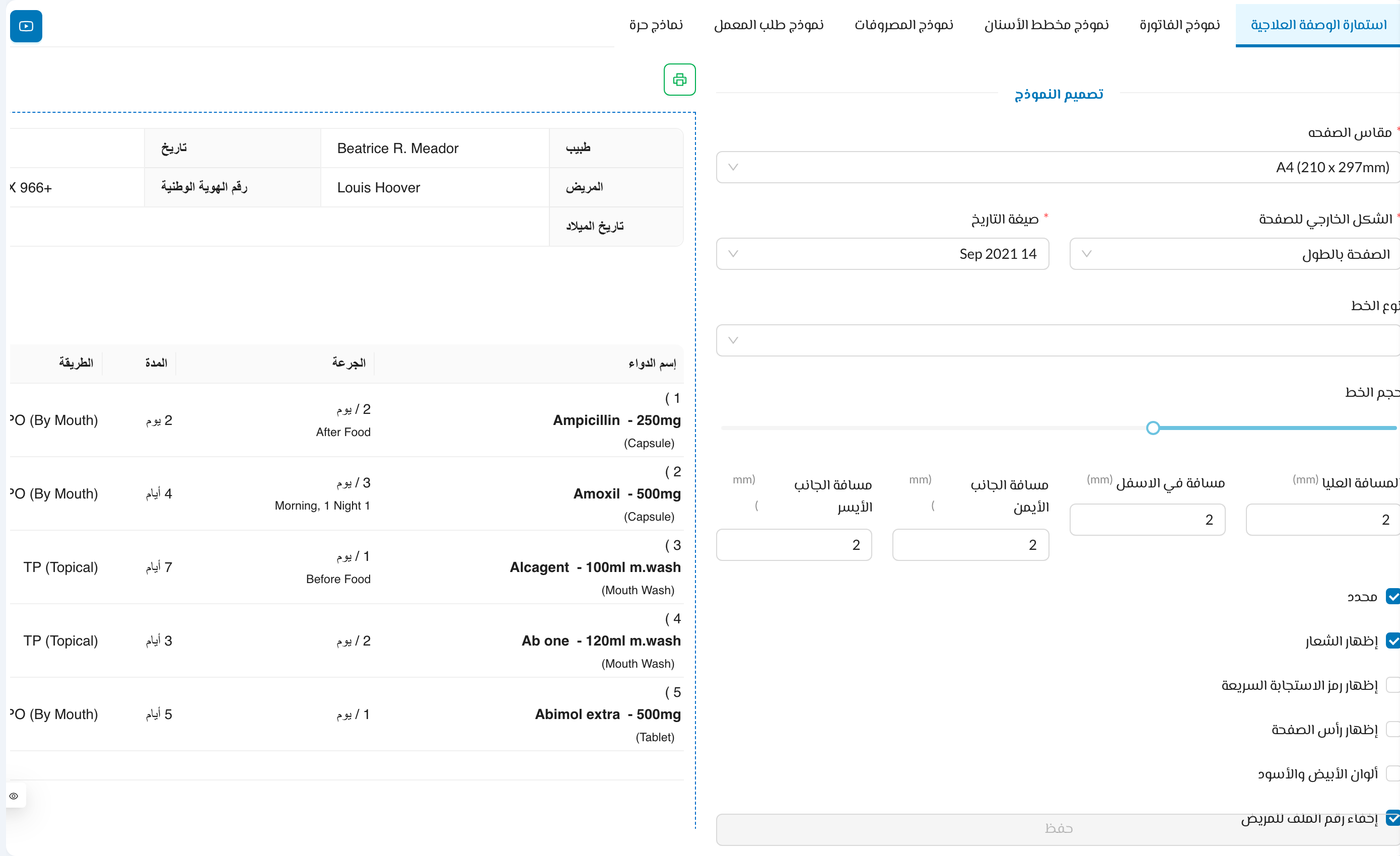The image size is (1400, 856).
Task: Switch to نماذج حرة tab
Action: (656, 25)
